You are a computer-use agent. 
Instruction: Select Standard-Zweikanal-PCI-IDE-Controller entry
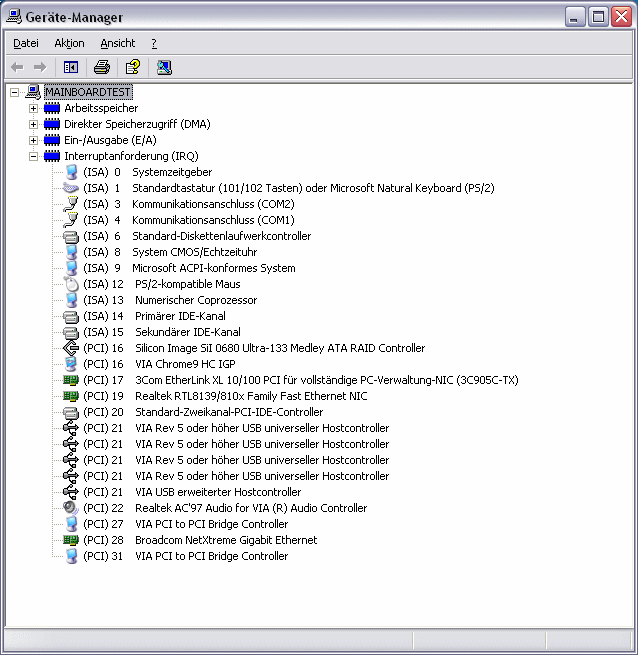pyautogui.click(x=229, y=412)
